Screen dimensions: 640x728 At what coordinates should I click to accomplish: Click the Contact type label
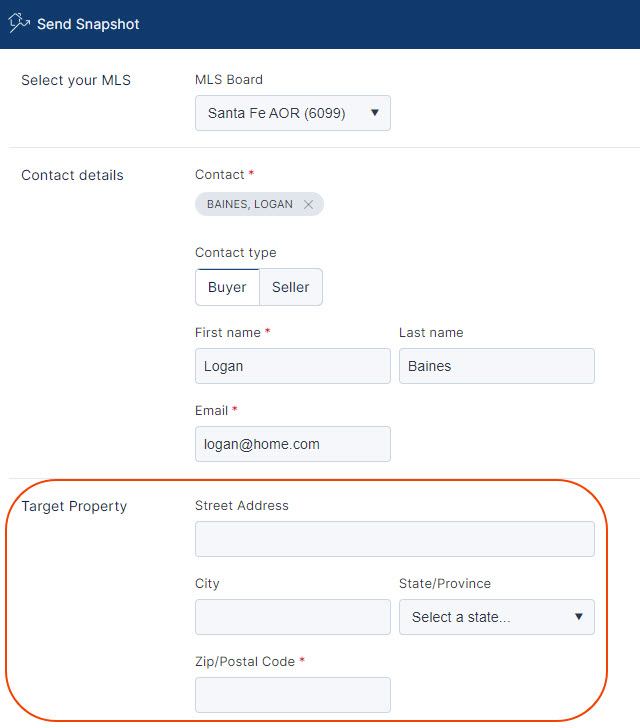pyautogui.click(x=235, y=253)
